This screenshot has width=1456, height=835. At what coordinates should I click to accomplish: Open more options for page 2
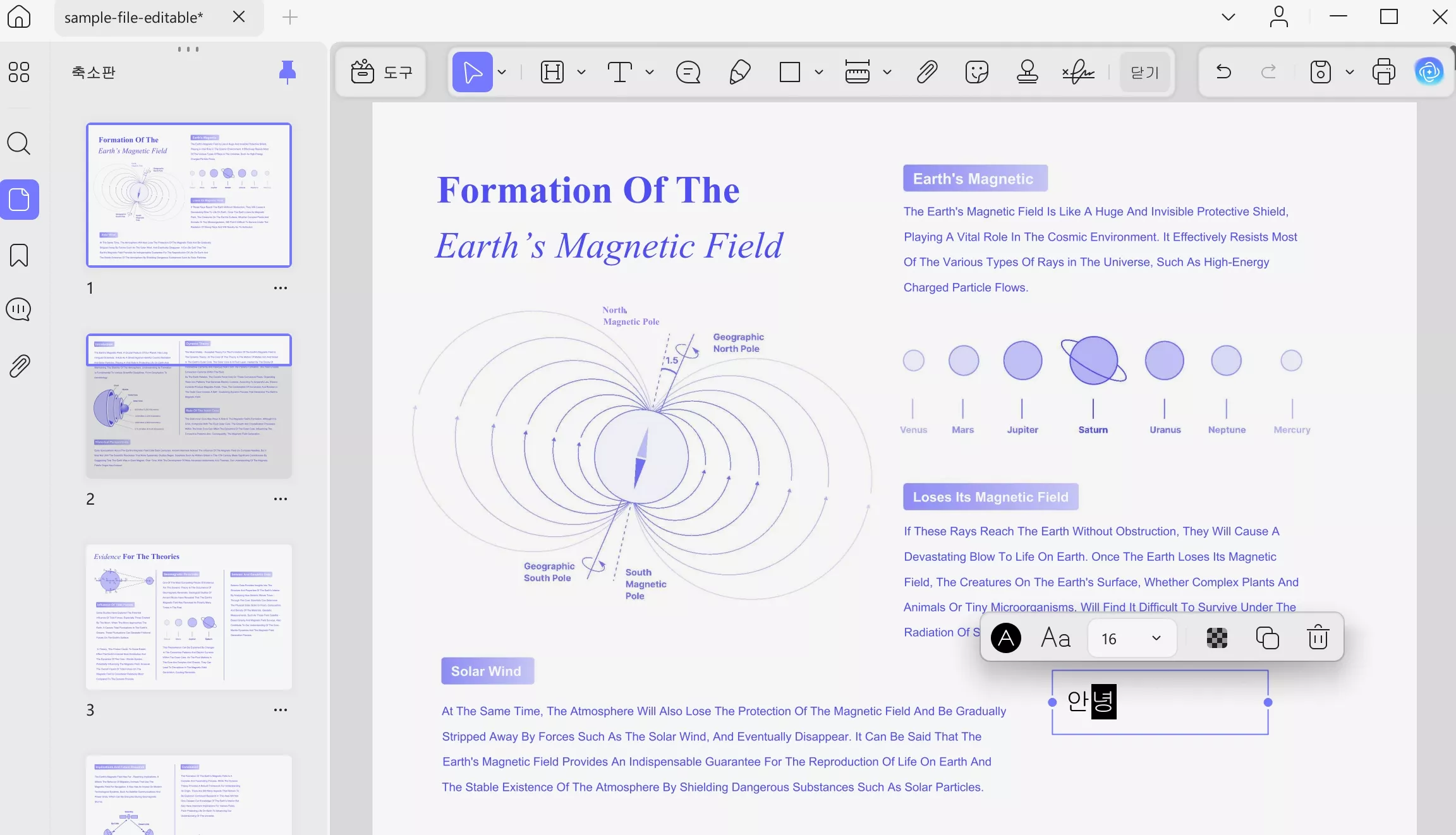pyautogui.click(x=281, y=499)
